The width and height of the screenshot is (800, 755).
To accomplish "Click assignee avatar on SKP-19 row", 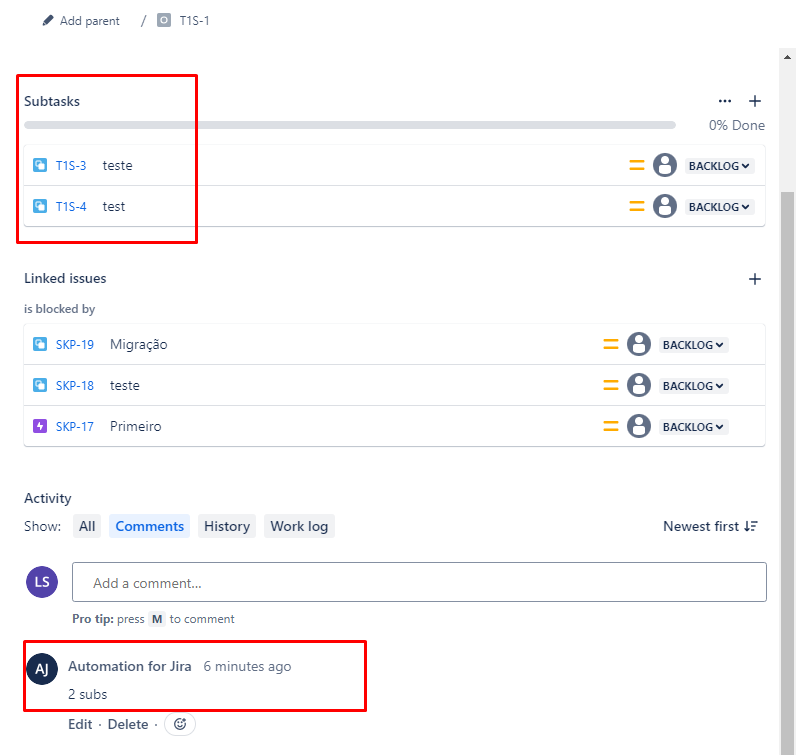I will point(639,344).
